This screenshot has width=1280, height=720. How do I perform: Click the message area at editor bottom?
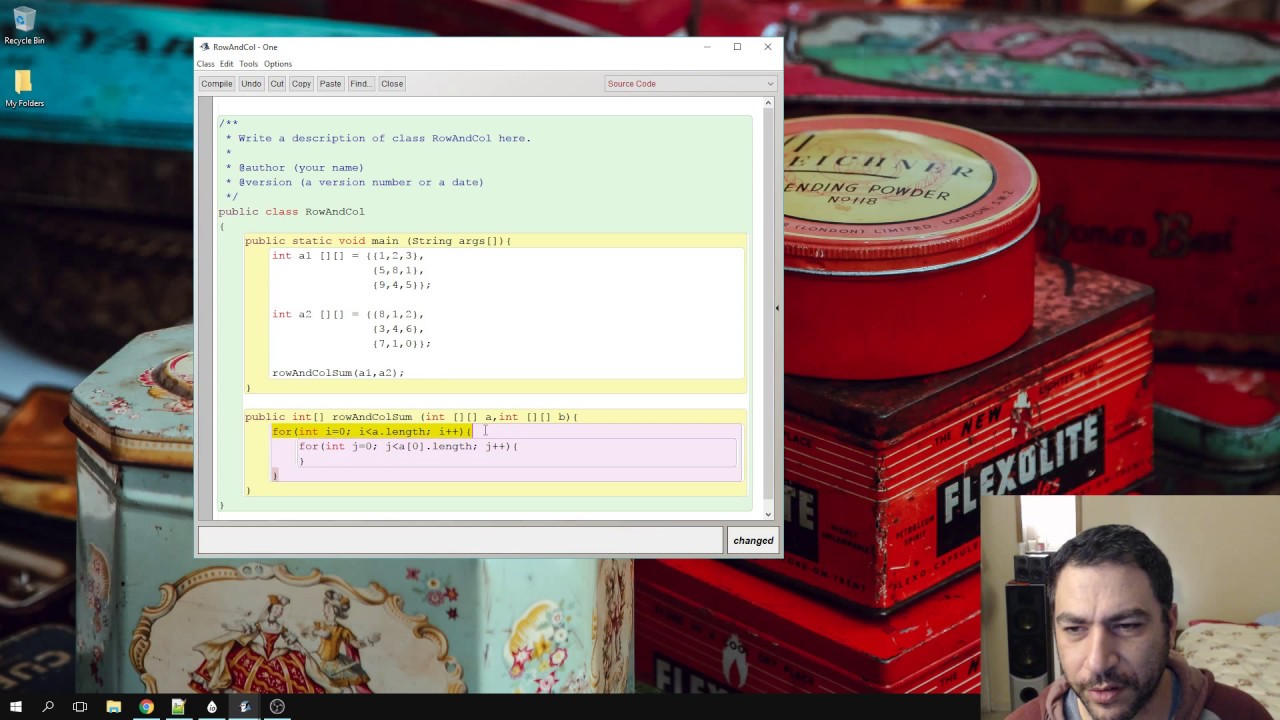(460, 540)
